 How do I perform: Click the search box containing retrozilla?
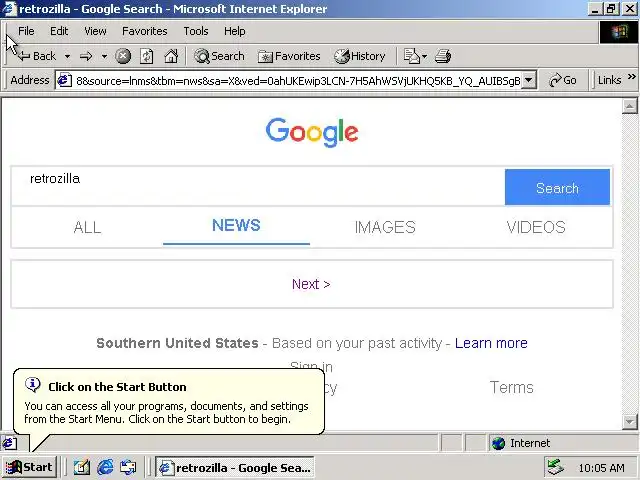click(x=258, y=186)
